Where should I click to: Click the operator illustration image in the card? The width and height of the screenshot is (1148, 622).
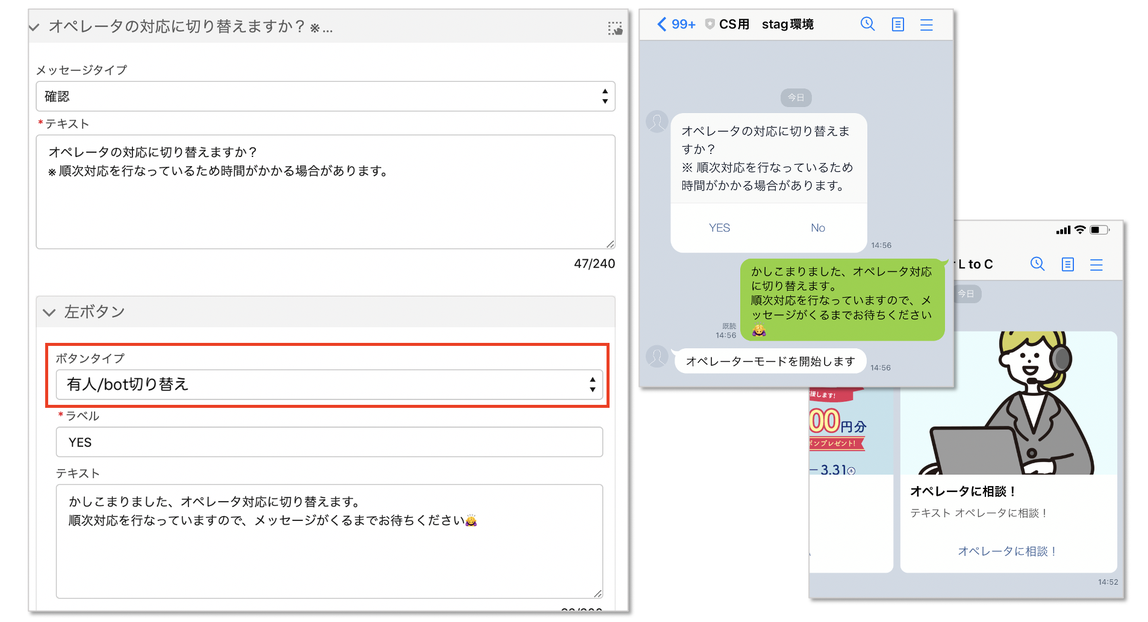1008,403
